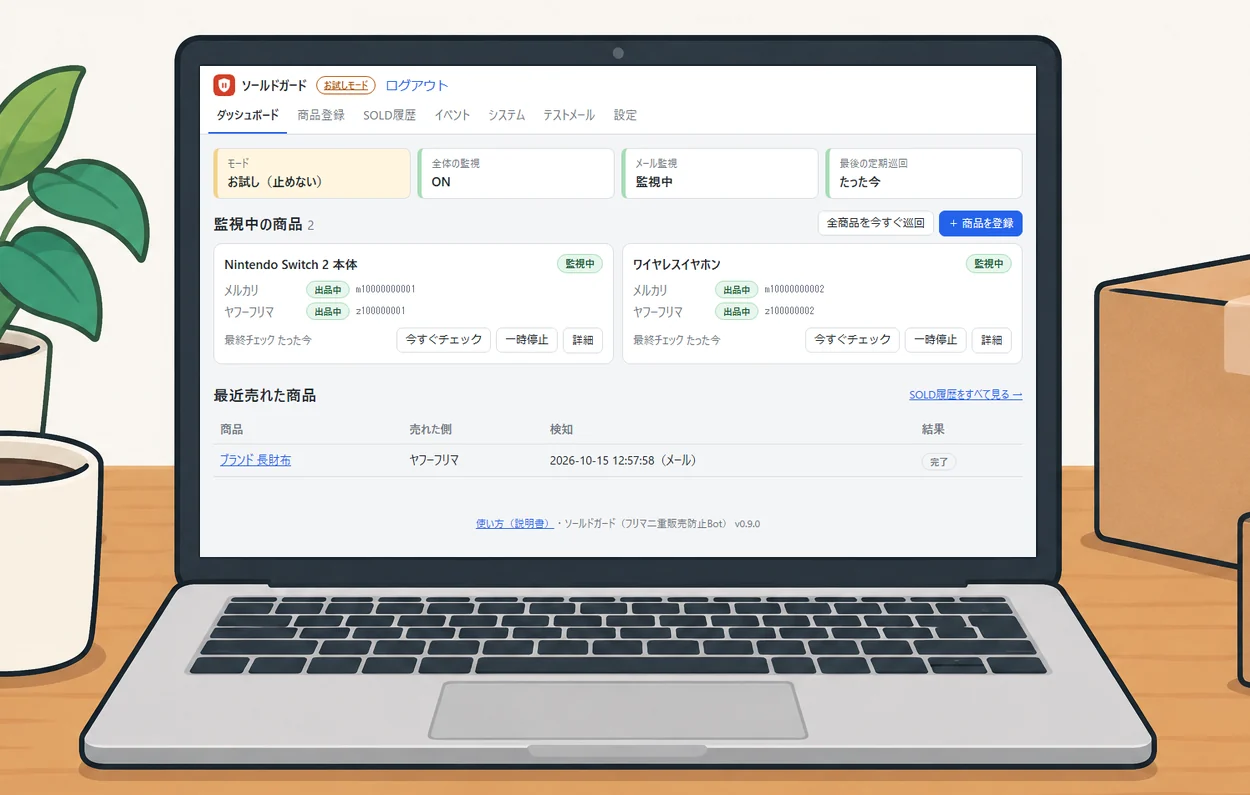Viewport: 1250px width, 795px height.
Task: Click the red SoldGuard shield logo icon
Action: click(224, 85)
